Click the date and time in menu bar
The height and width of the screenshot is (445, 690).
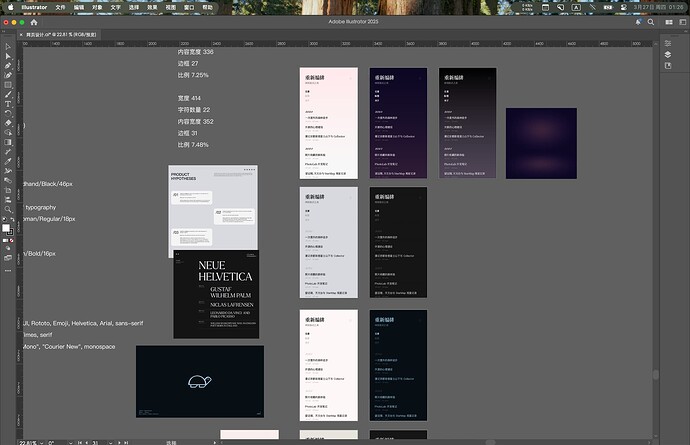[x=658, y=7]
